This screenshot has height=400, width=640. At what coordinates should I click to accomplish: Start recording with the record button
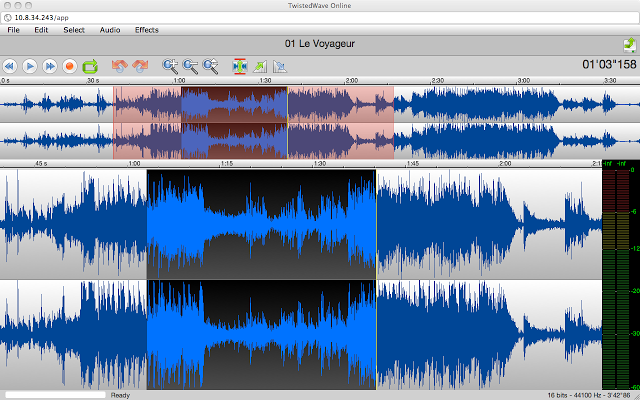[70, 66]
